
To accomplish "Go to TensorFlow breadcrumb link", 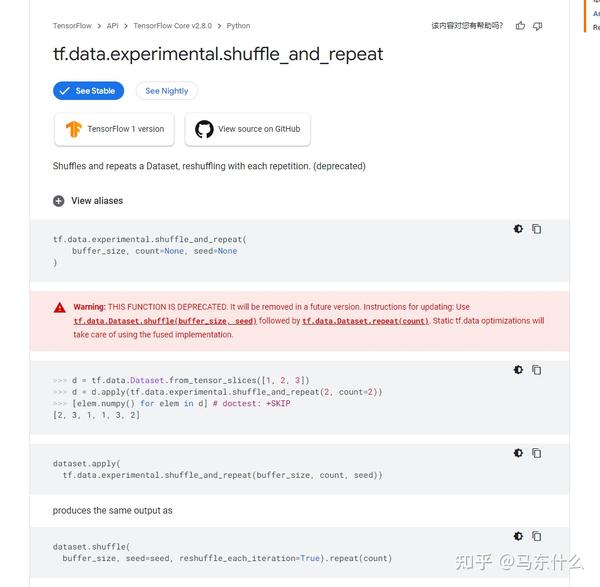I will click(x=73, y=26).
